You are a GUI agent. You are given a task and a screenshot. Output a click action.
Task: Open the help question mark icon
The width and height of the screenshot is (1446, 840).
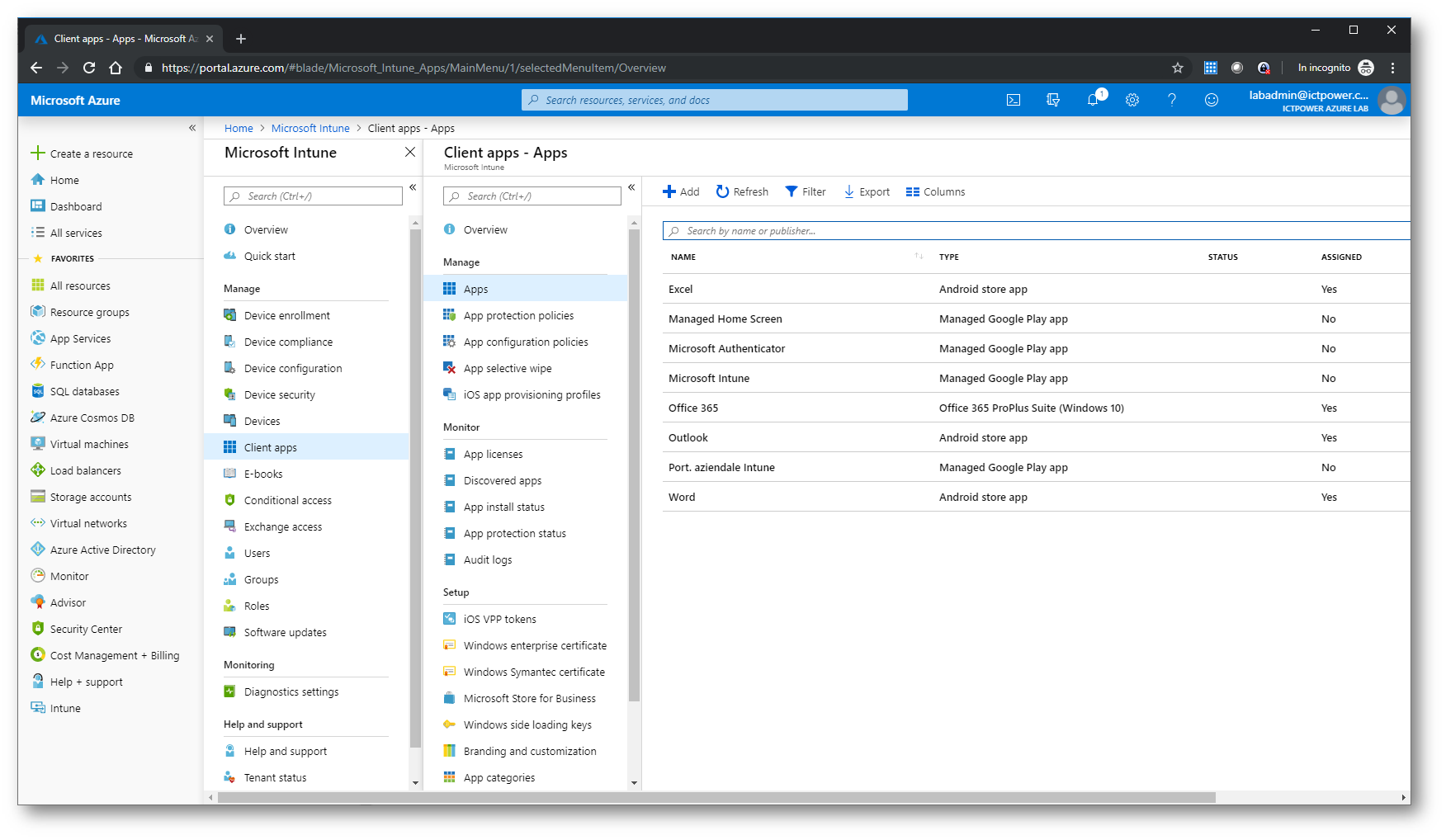[x=1172, y=100]
